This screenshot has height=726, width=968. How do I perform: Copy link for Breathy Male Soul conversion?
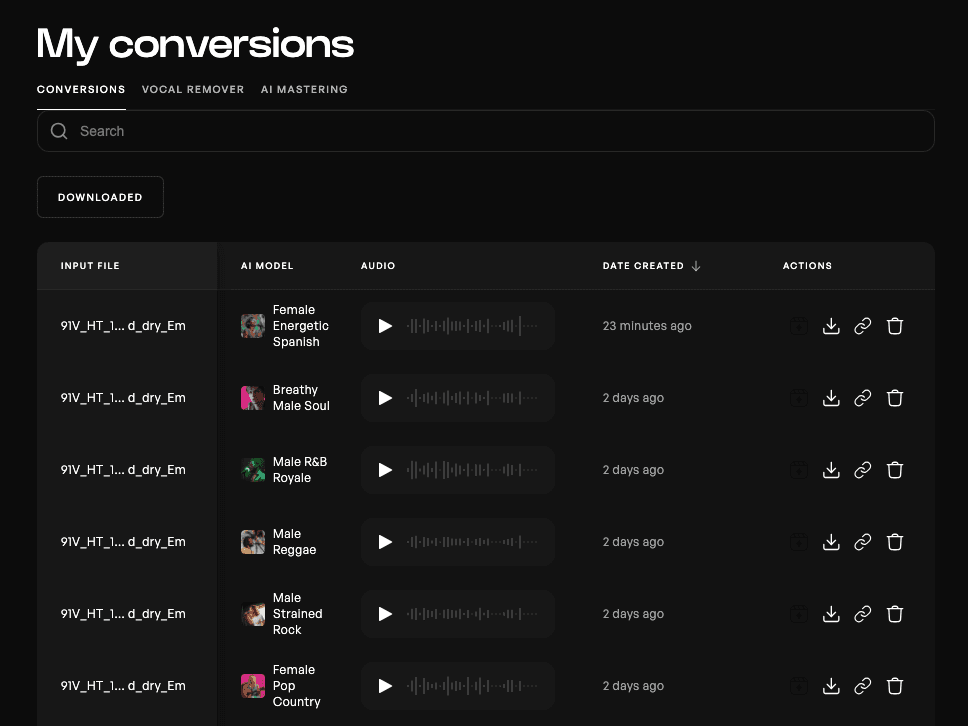(x=862, y=398)
